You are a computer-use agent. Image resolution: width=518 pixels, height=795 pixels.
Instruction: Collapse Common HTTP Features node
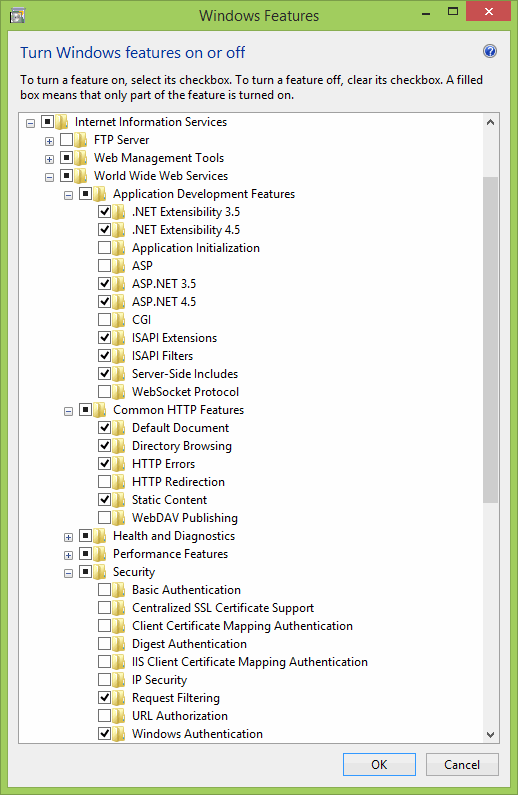pos(68,411)
